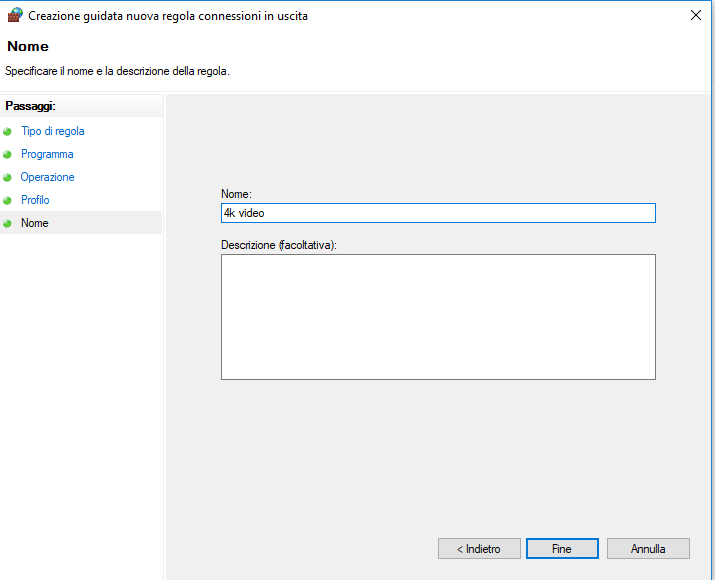Focus the Descrizione (facoltativa) text area
Image resolution: width=715 pixels, height=580 pixels.
[437, 316]
